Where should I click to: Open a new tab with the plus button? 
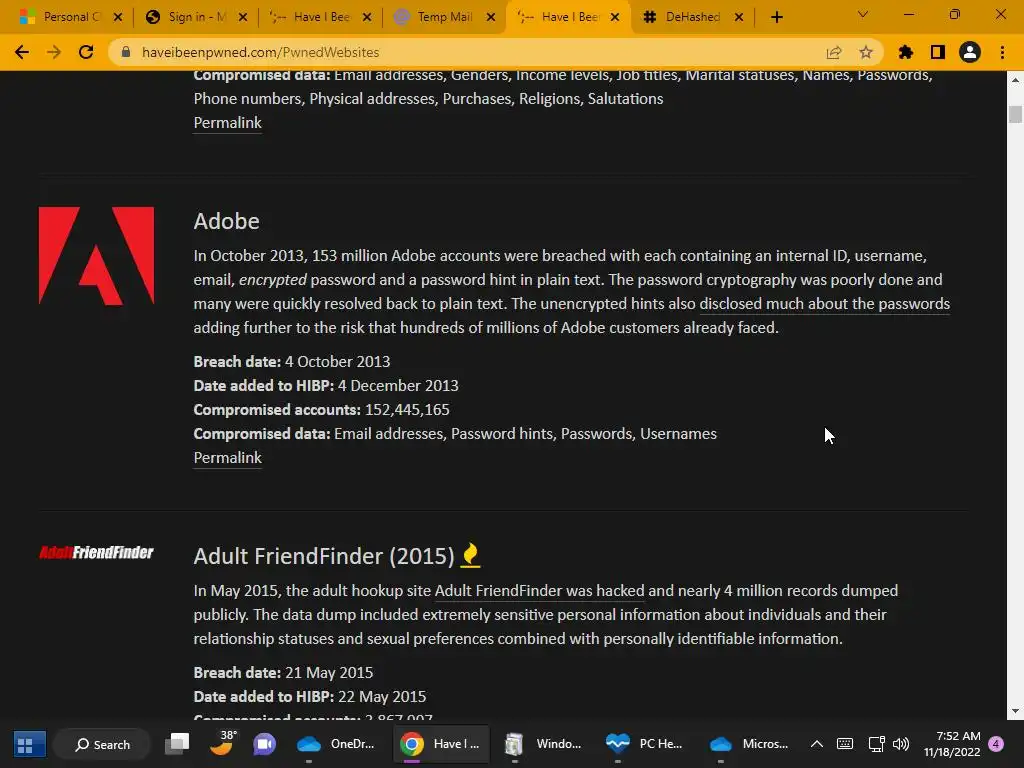click(x=776, y=17)
